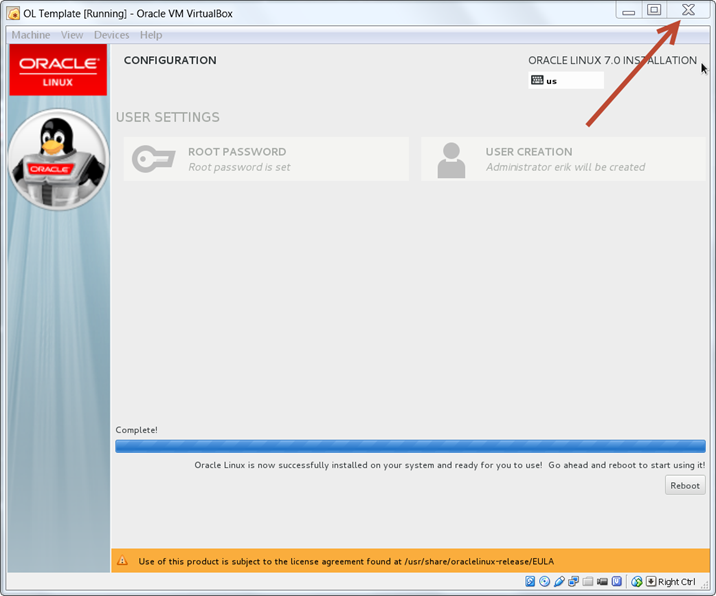The width and height of the screenshot is (716, 596).
Task: Click the video capture status icon
Action: (x=602, y=581)
